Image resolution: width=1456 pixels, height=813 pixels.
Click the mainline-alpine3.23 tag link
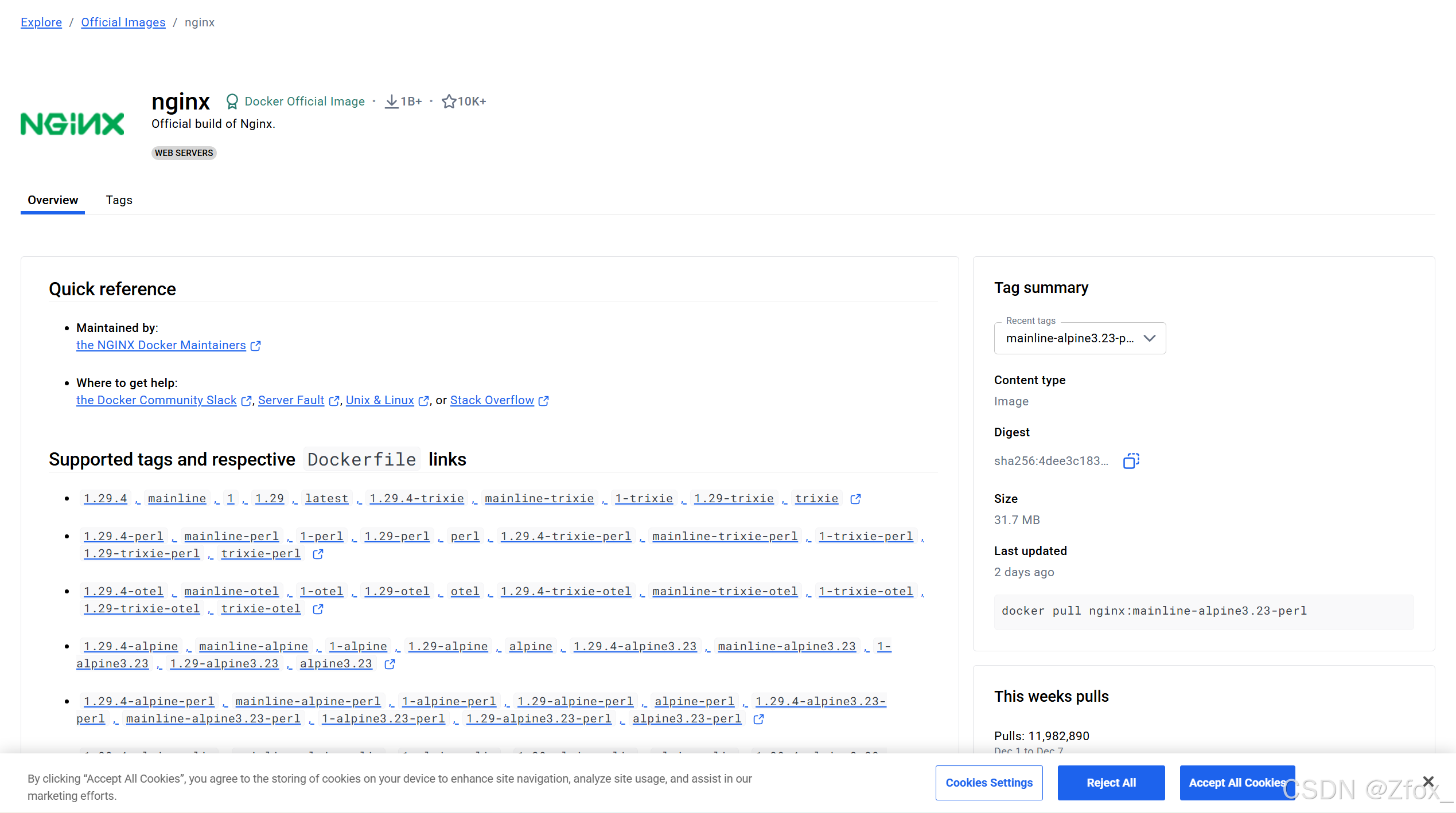coord(787,647)
